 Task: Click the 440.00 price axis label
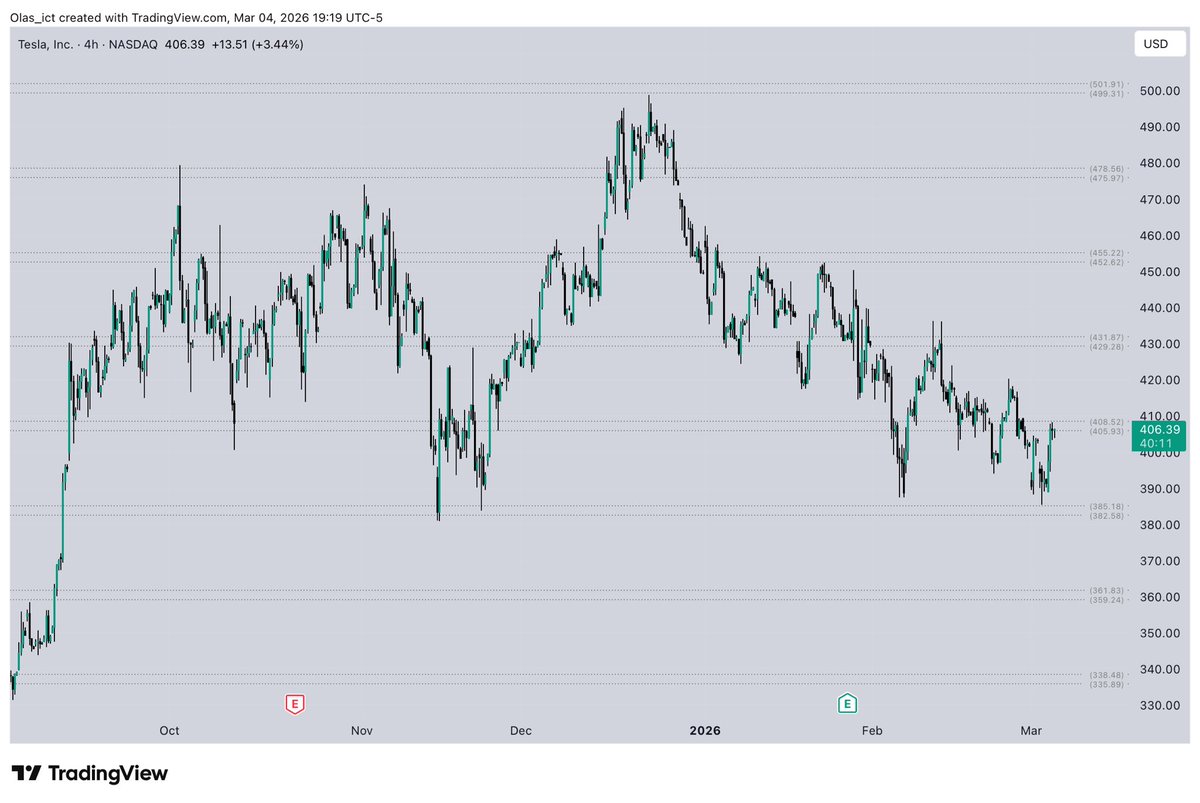coord(1158,308)
